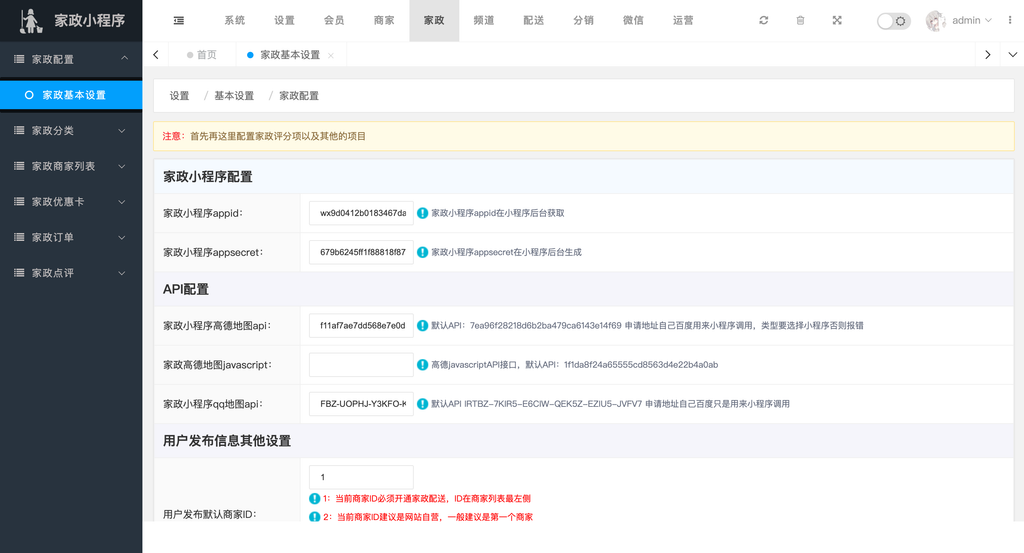Image resolution: width=1024 pixels, height=553 pixels.
Task: Click the 家政配置 breadcrumb link
Action: [299, 96]
